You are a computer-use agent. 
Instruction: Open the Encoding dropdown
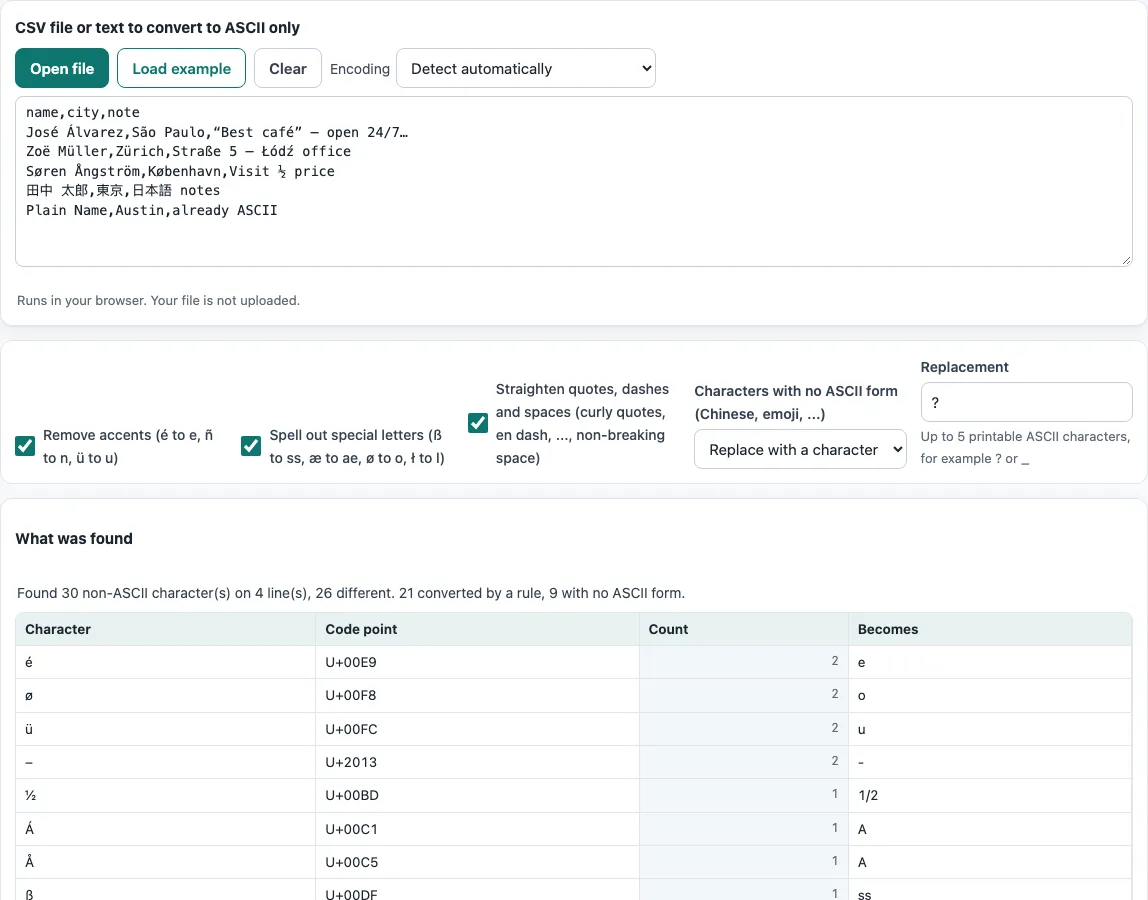click(526, 68)
